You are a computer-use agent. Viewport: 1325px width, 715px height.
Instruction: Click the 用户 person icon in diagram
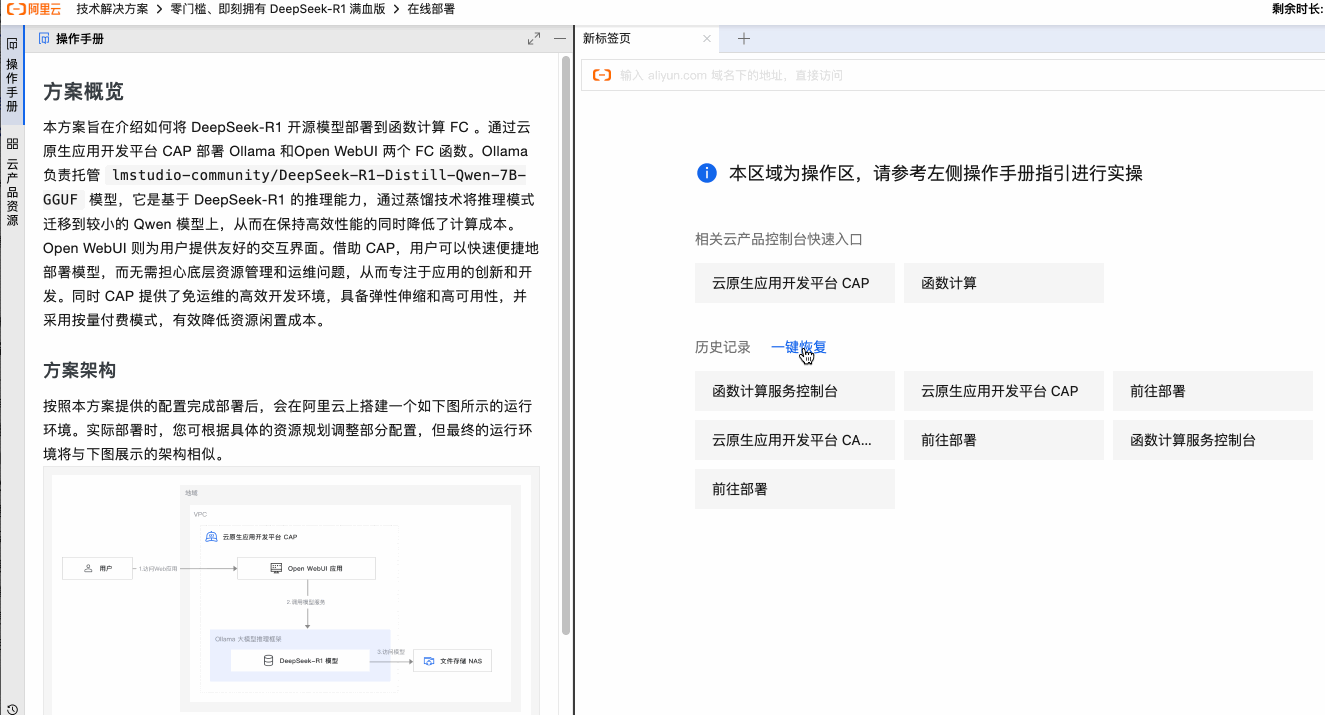[89, 568]
